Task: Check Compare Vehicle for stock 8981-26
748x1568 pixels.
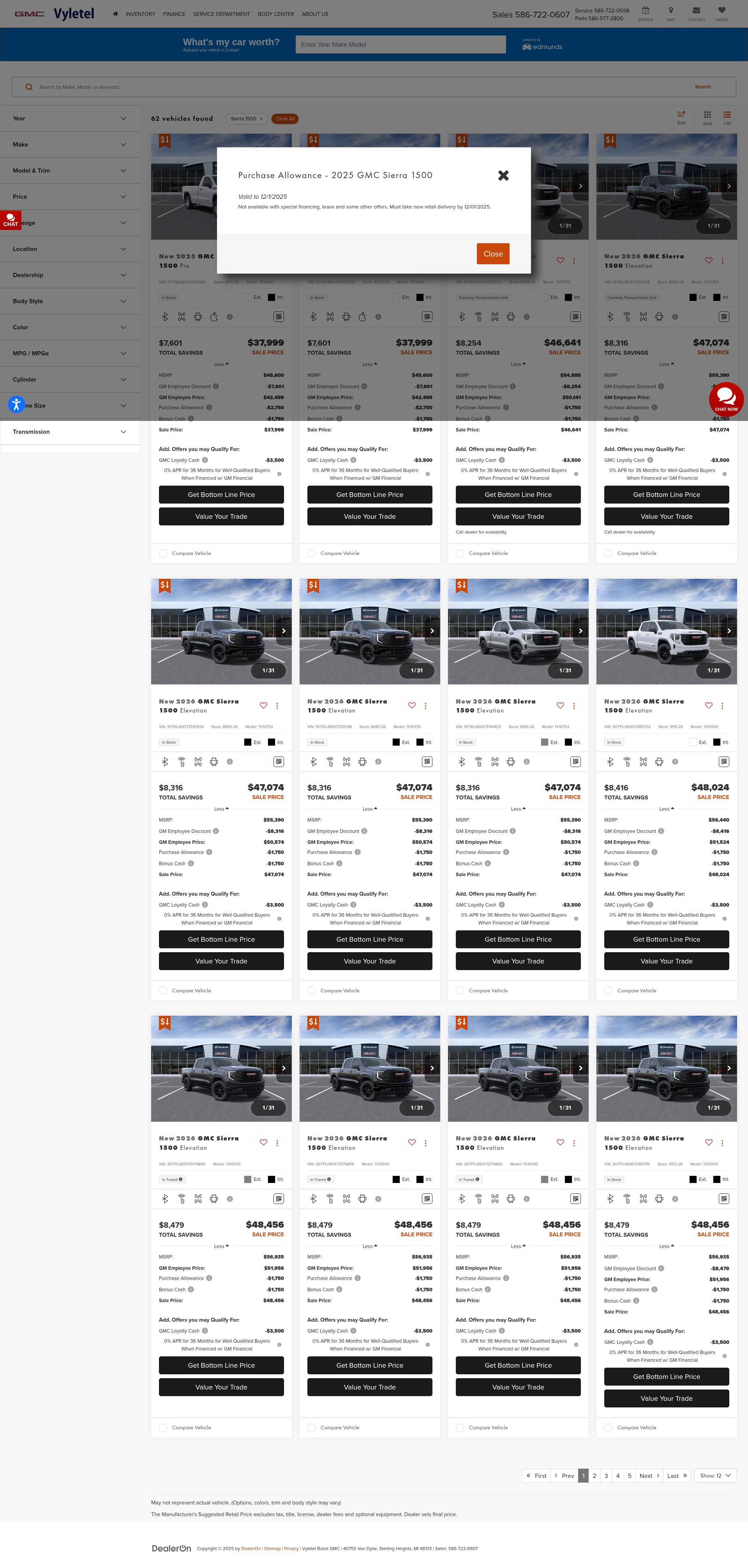Action: click(x=460, y=990)
